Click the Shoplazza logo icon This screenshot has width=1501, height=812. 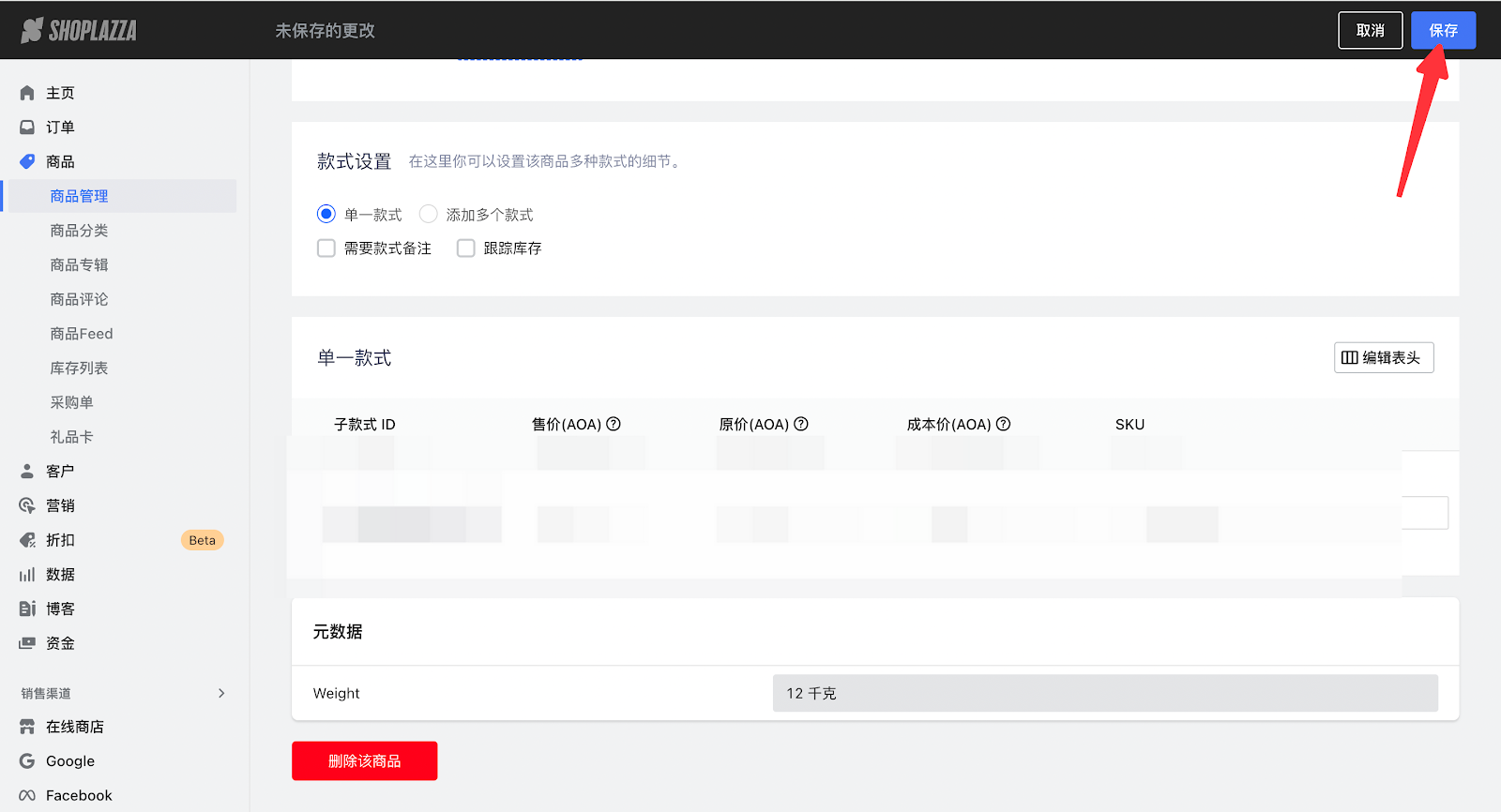point(32,30)
